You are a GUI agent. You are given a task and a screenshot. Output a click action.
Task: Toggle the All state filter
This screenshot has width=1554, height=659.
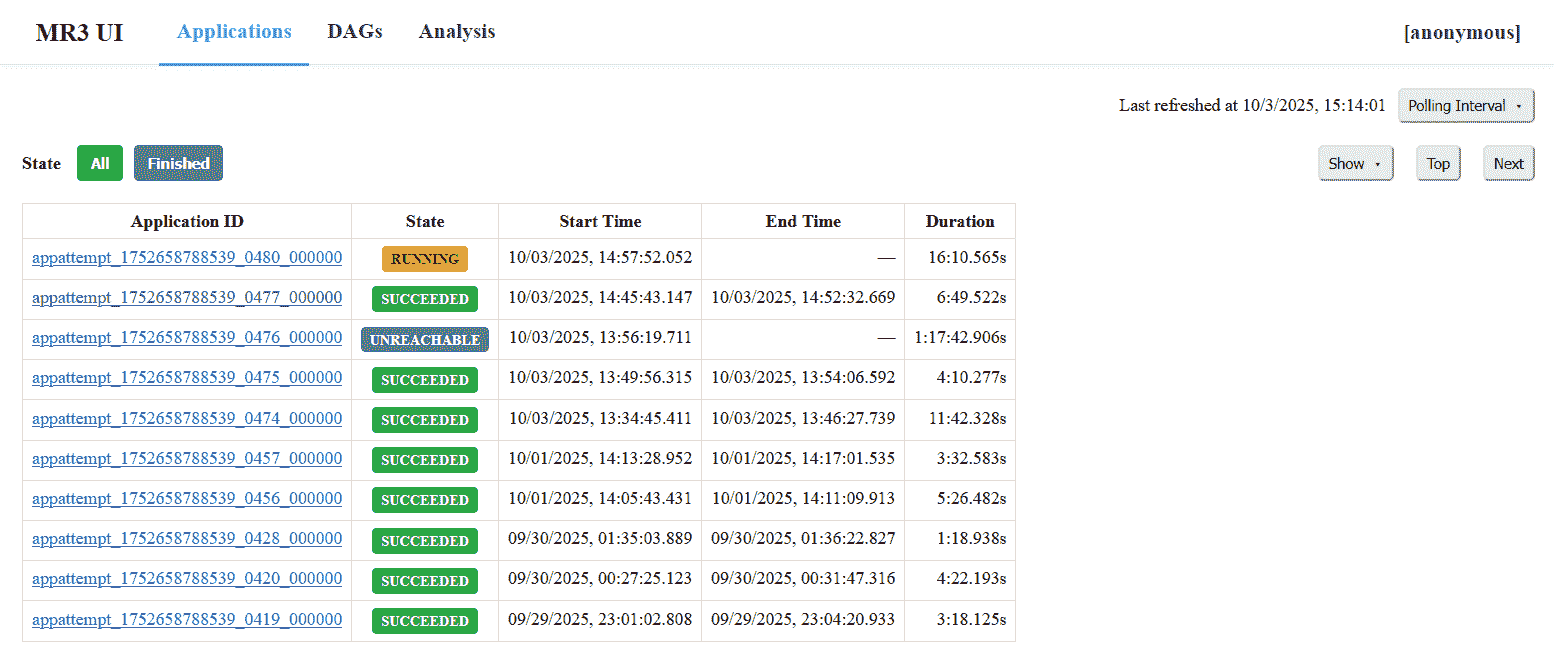(100, 164)
